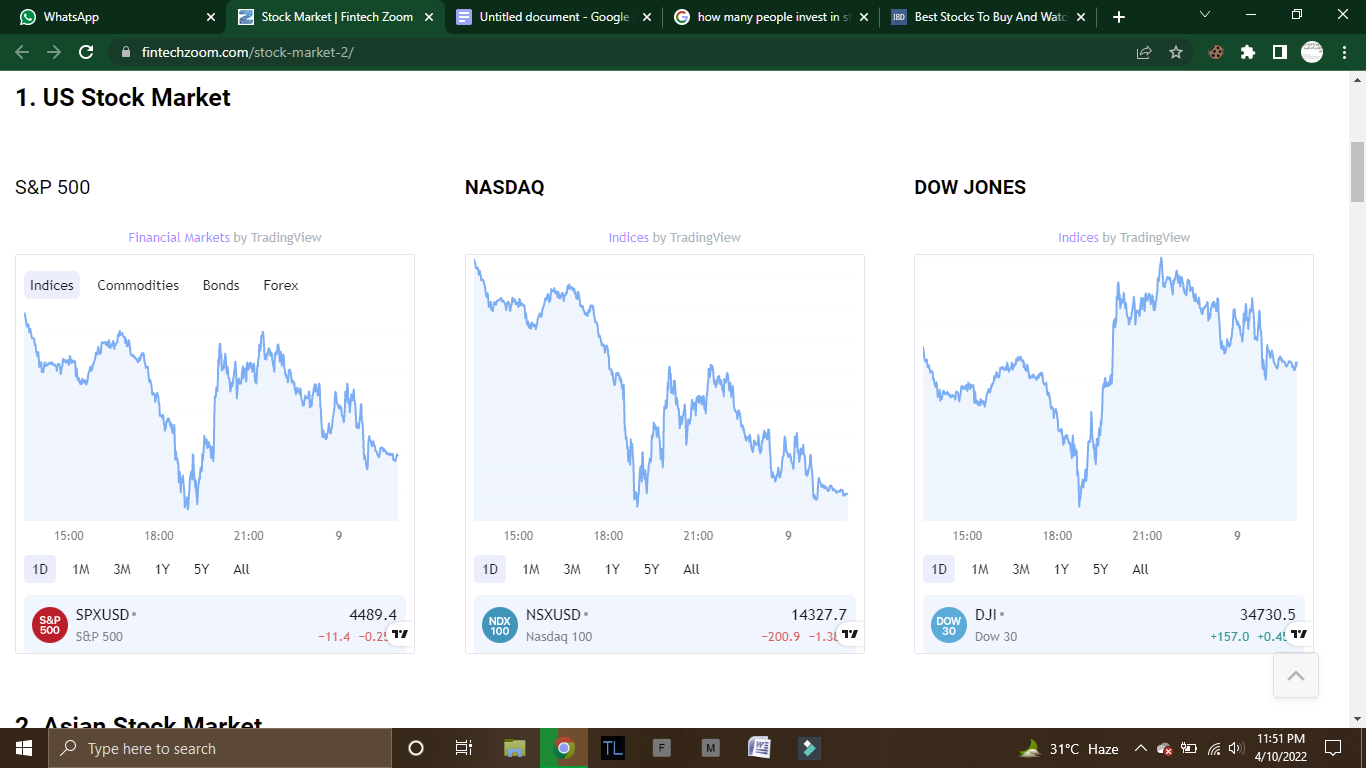
Task: Switch to the Indices tab
Action: click(x=52, y=285)
